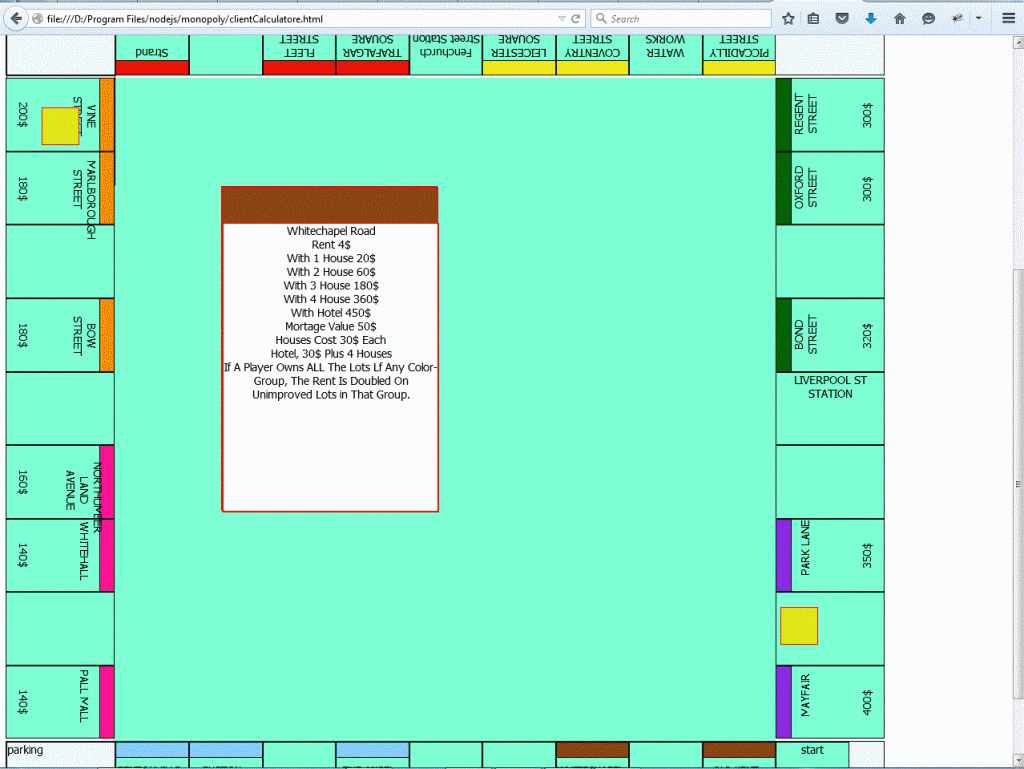Viewport: 1024px width, 769px height.
Task: Click the "Mortage Value 50$" line
Action: point(330,326)
